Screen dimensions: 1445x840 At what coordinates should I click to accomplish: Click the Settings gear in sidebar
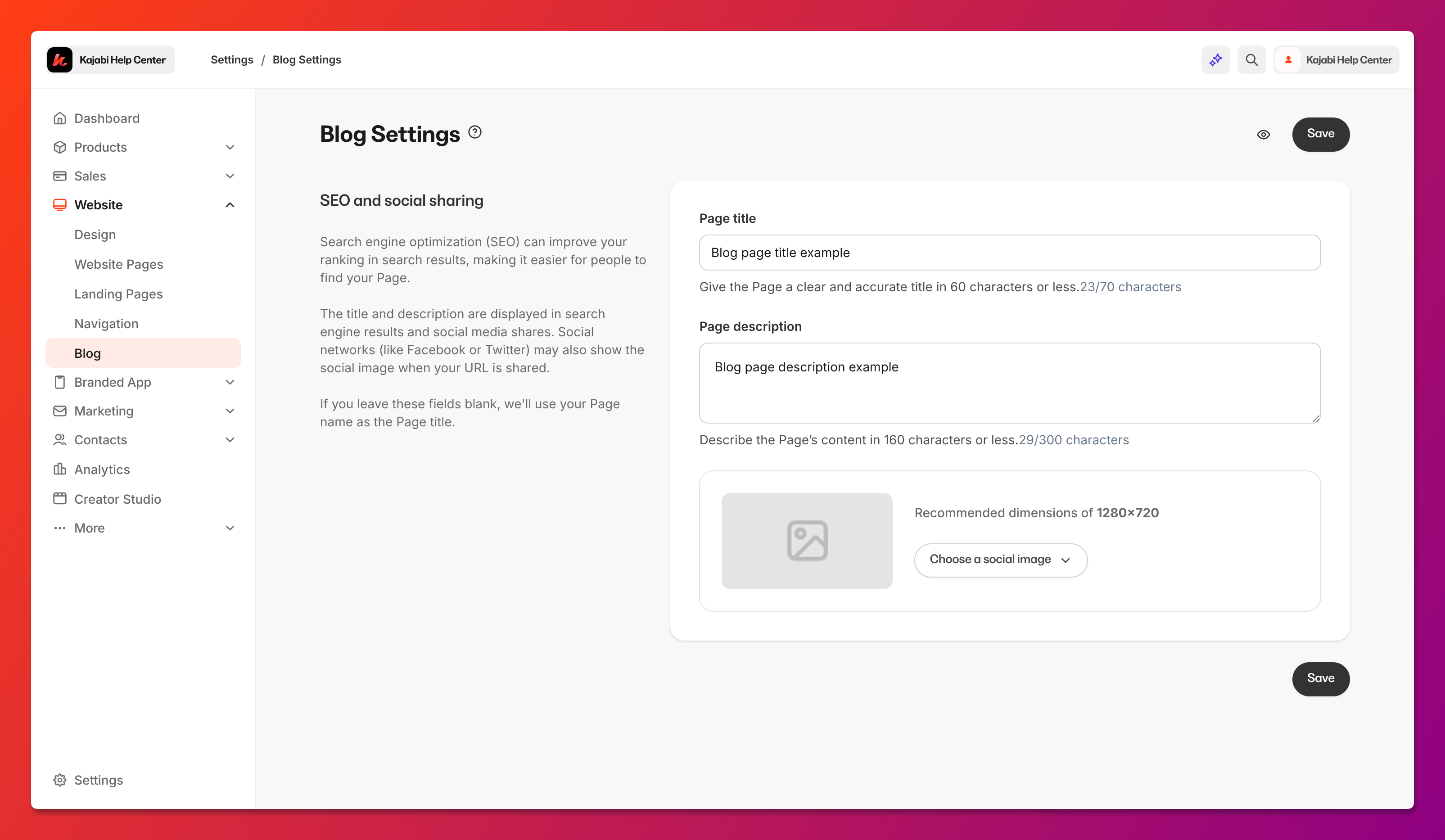[x=59, y=780]
